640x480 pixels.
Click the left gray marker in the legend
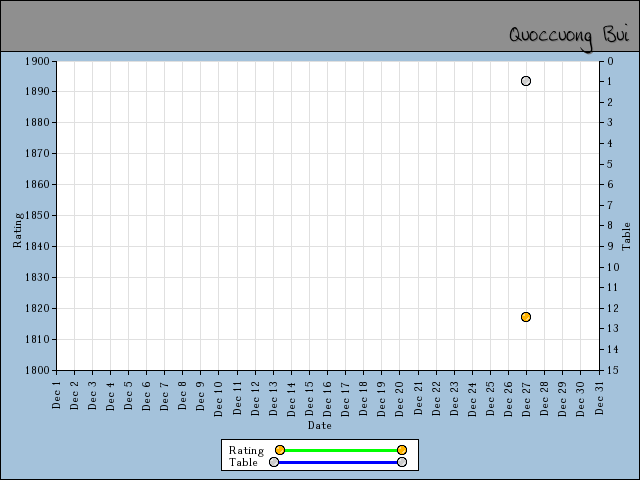(x=274, y=462)
